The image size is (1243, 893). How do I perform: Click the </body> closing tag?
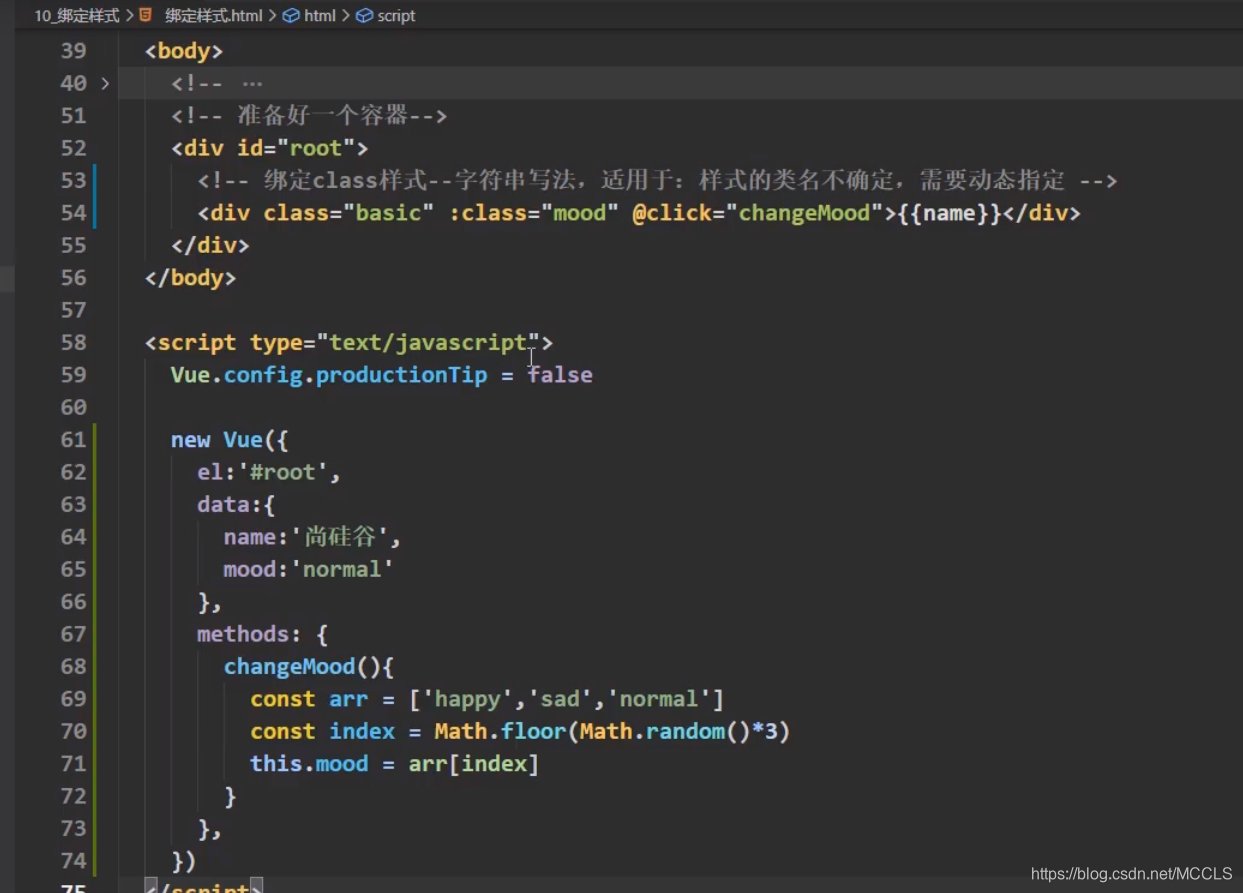point(190,278)
